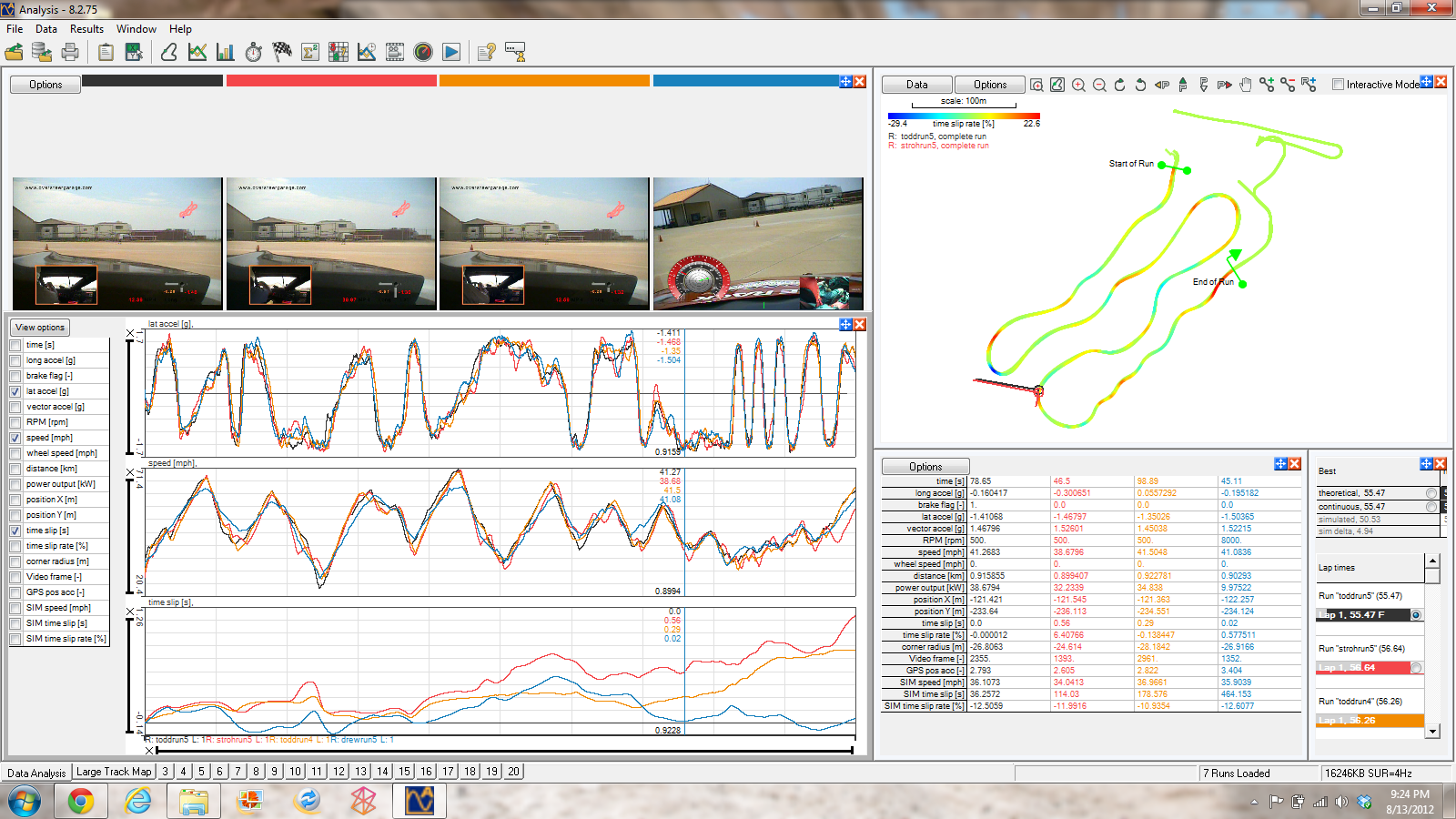Select the strohrun5 Lap 1 radio button
Screen dimensions: 1456x819
[1416, 668]
